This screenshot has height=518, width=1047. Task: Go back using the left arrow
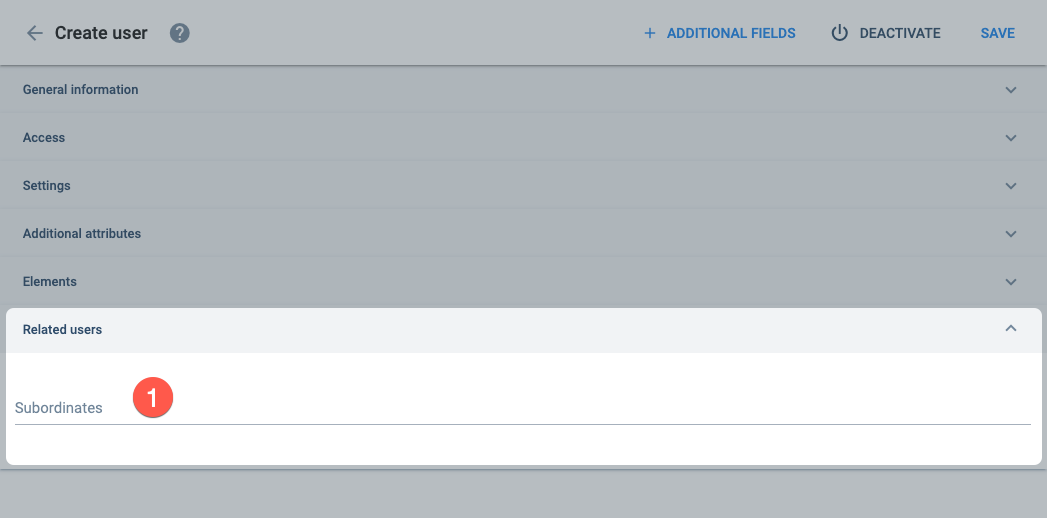point(34,33)
